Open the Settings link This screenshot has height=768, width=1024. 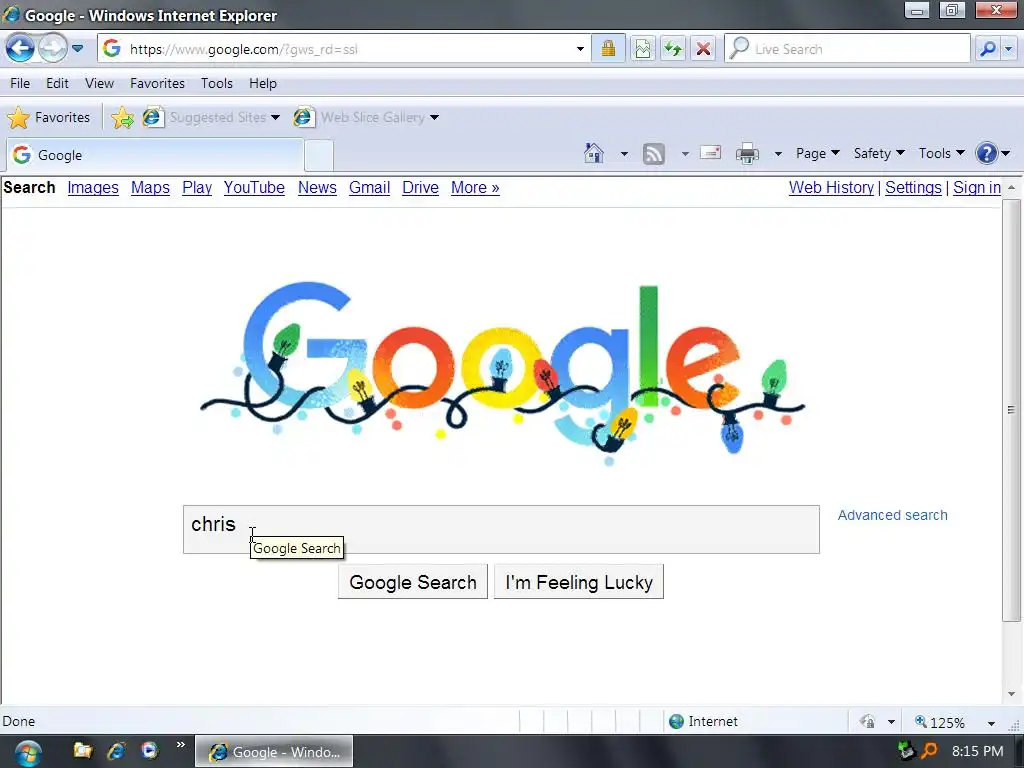tap(913, 187)
